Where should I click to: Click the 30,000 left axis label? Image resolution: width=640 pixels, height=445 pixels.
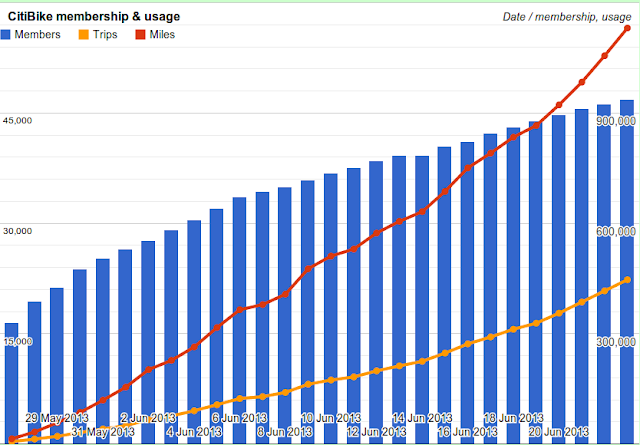coord(18,231)
